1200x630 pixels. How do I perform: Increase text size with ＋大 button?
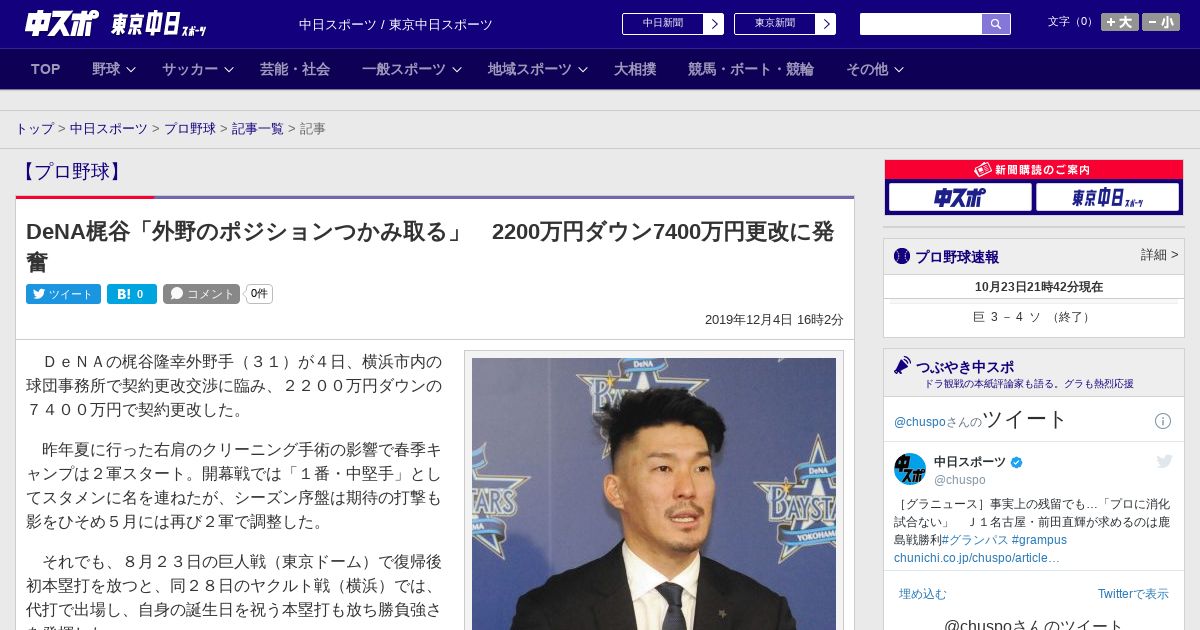tap(1119, 22)
